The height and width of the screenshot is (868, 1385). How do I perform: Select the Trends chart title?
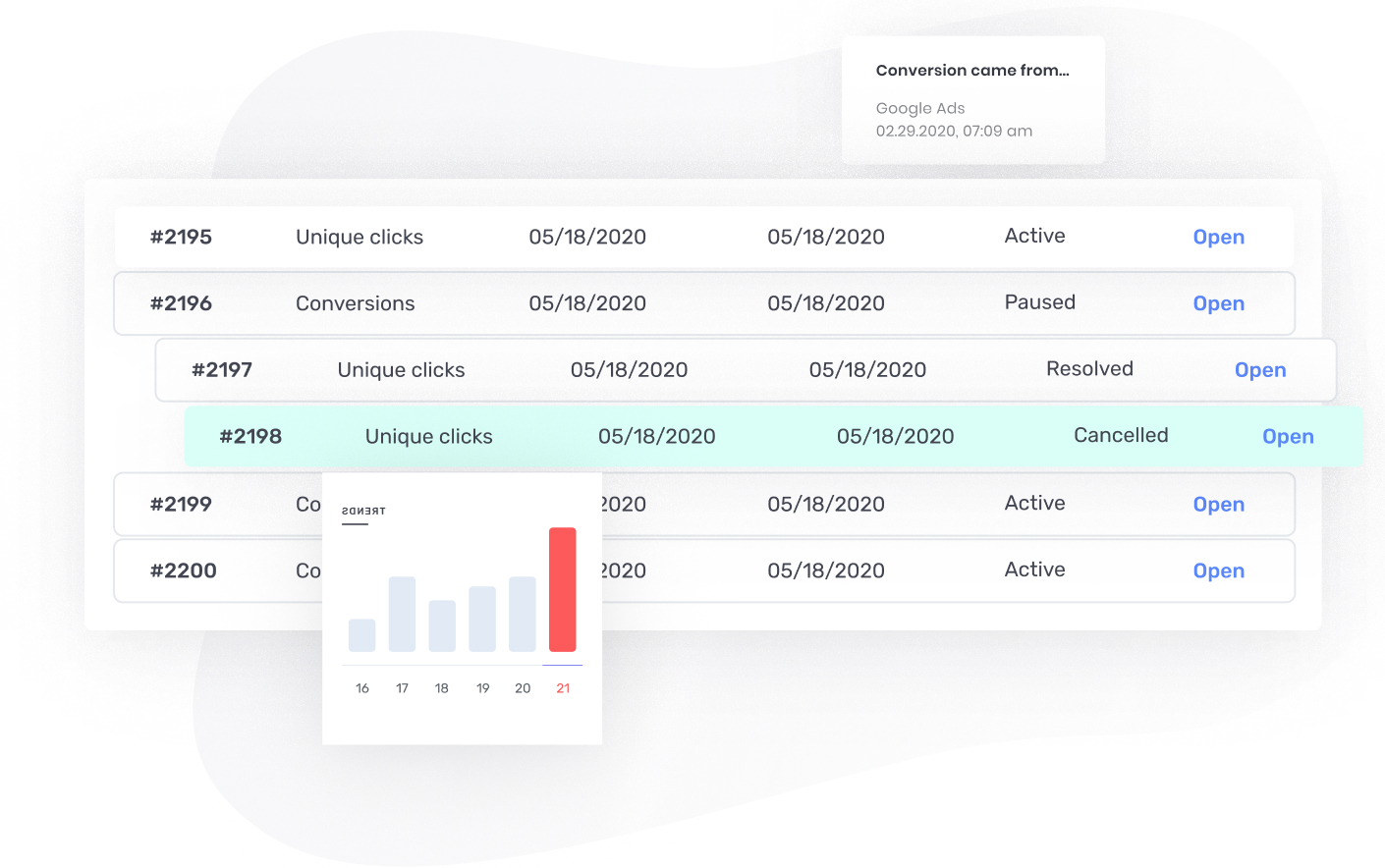(363, 511)
